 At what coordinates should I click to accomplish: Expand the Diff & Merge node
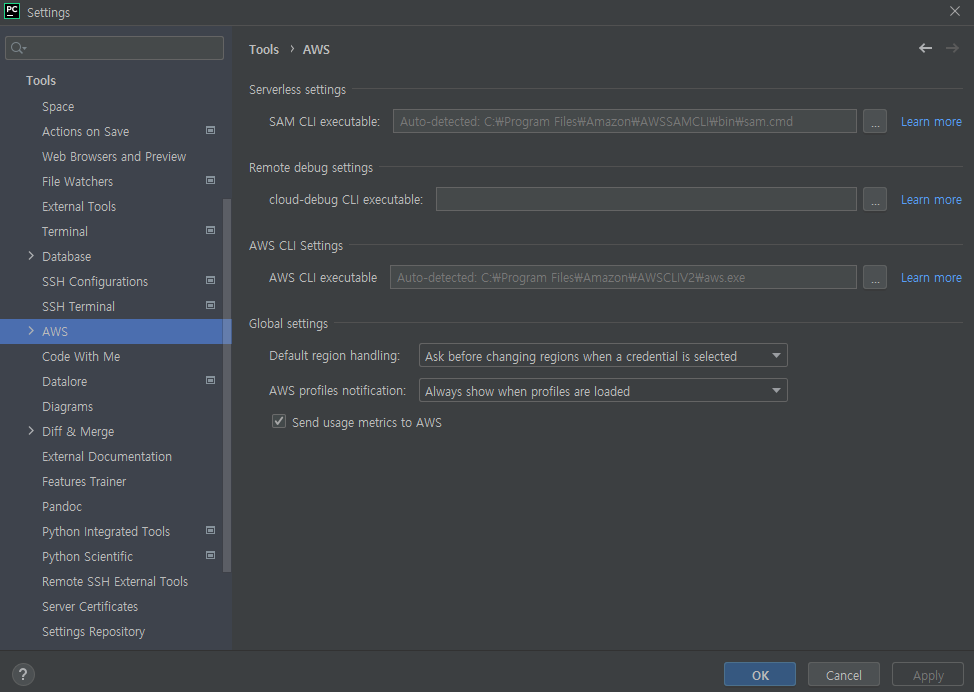[x=31, y=431]
